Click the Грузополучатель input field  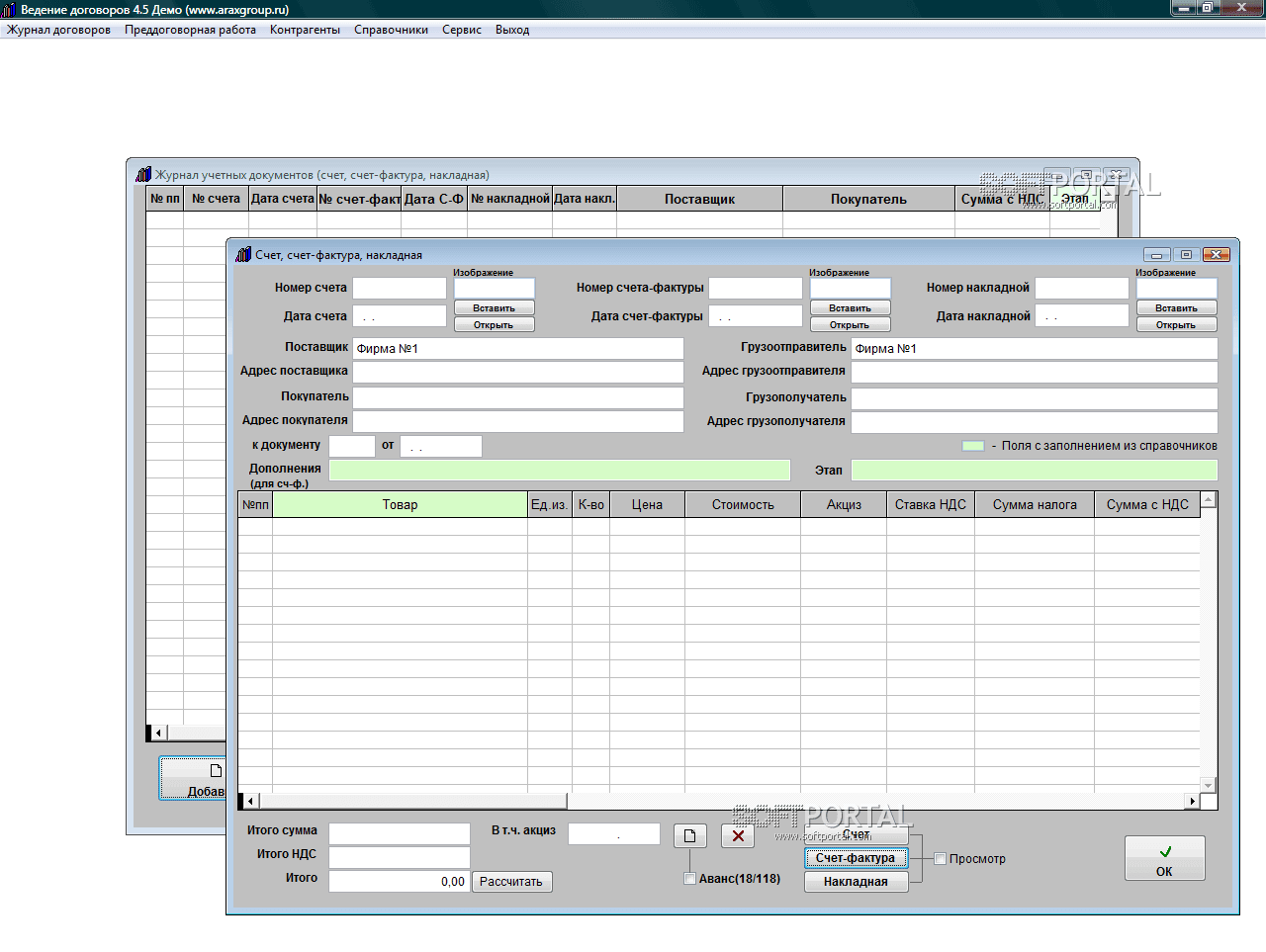click(x=1035, y=397)
